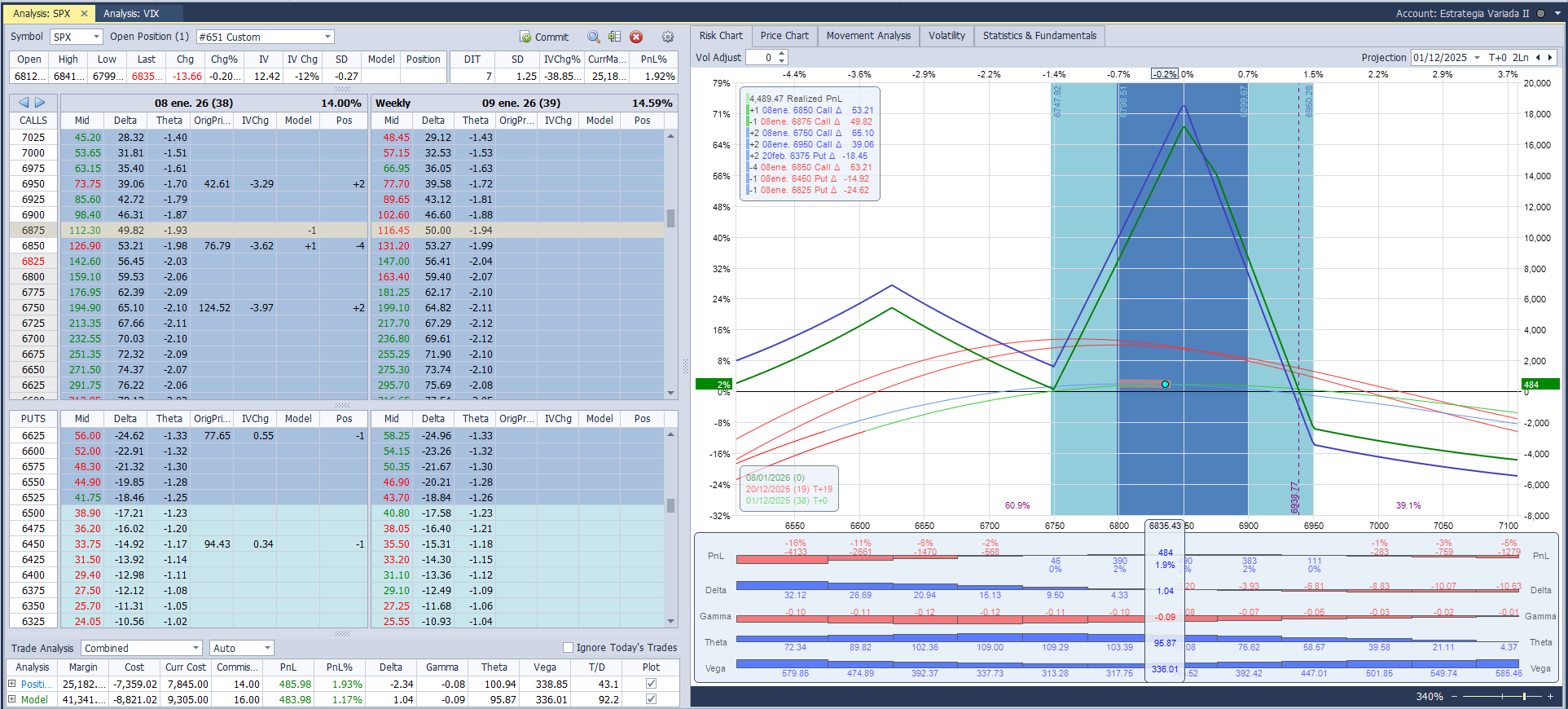Uncheck Plot for the Model row

point(651,699)
